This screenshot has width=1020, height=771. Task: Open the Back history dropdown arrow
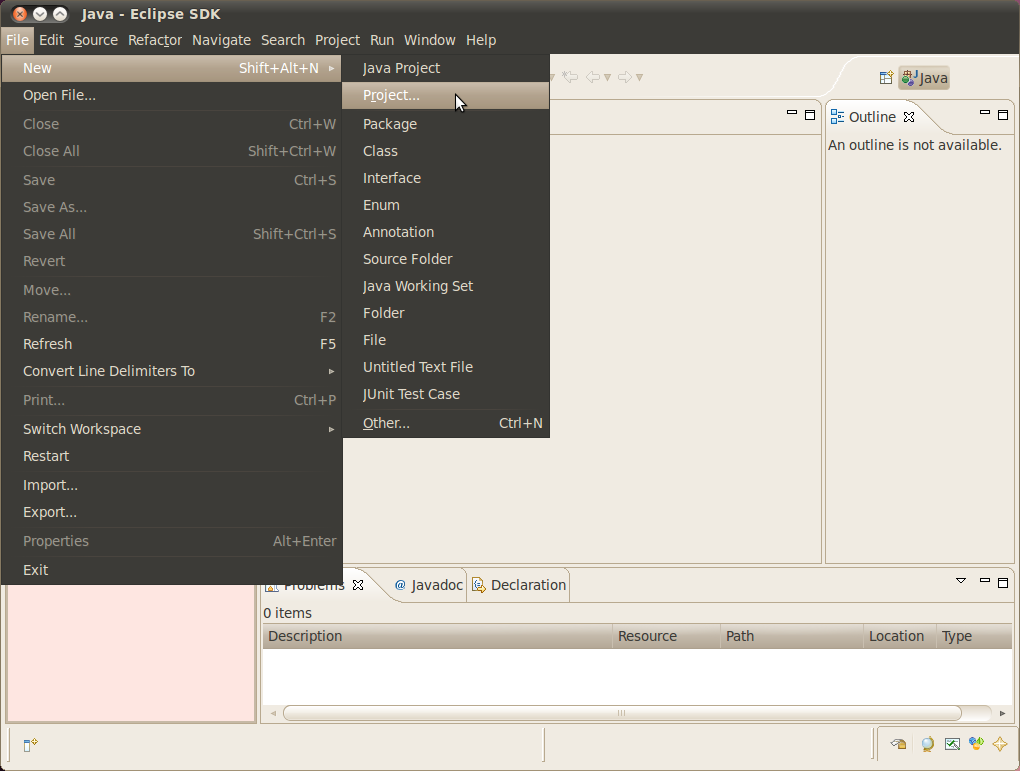[x=608, y=77]
